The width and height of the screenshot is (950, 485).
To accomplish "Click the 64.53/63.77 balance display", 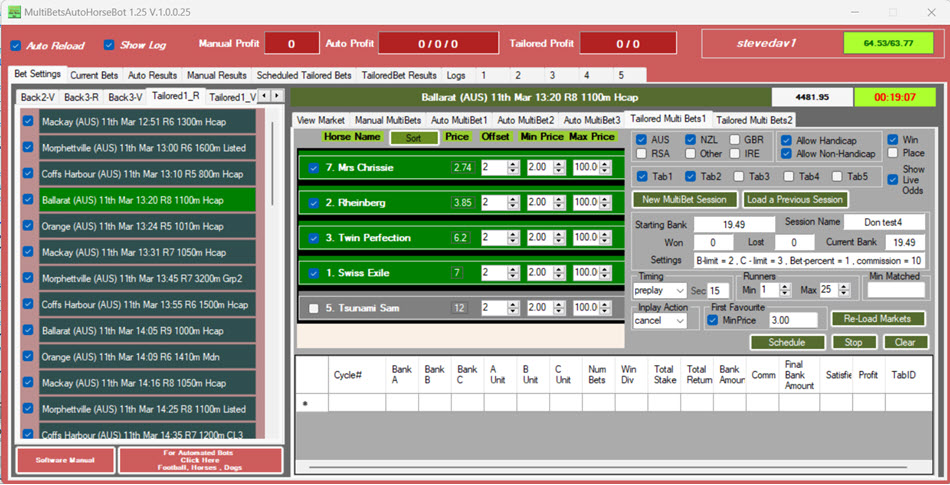I will (x=888, y=44).
